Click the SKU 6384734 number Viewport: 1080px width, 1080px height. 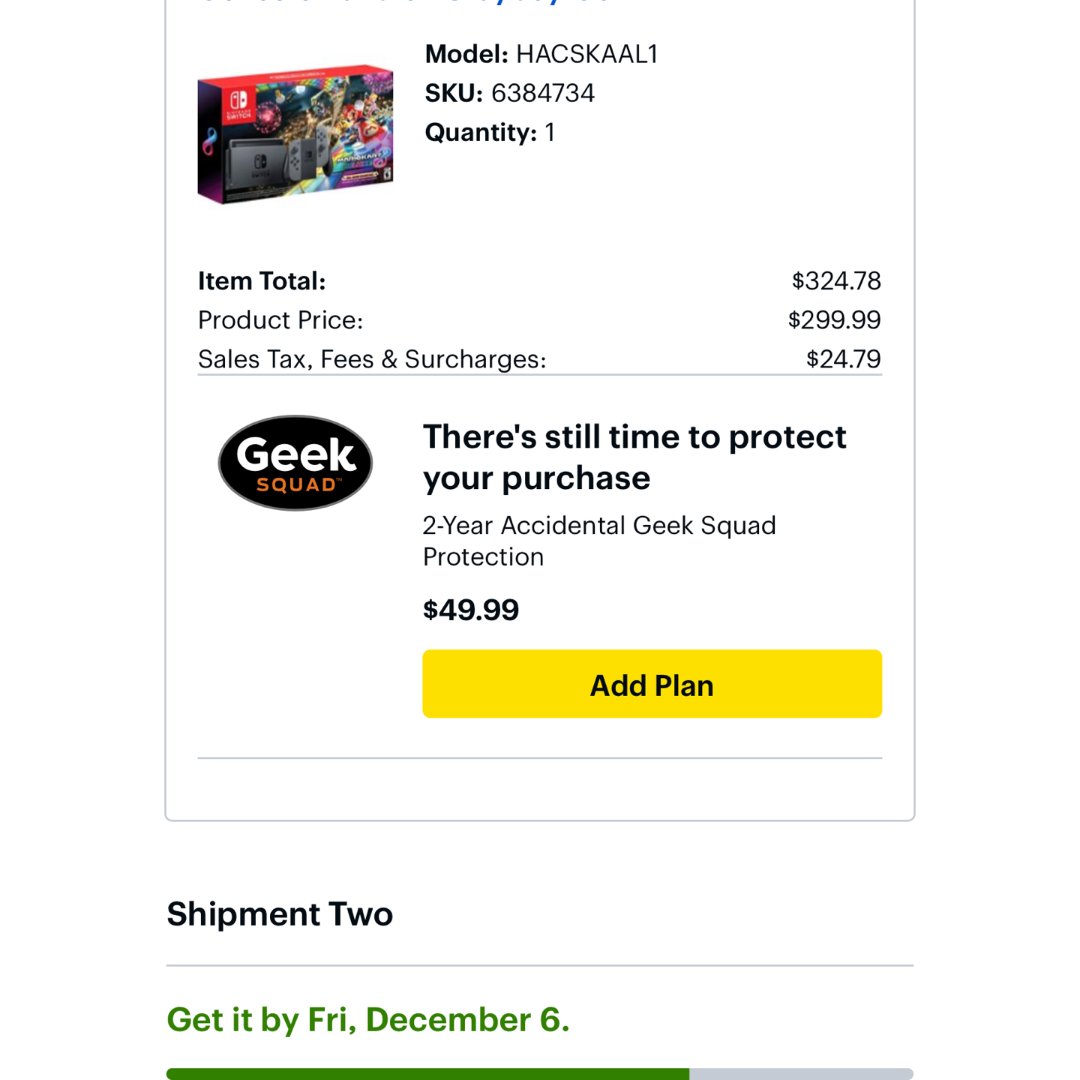tap(542, 93)
